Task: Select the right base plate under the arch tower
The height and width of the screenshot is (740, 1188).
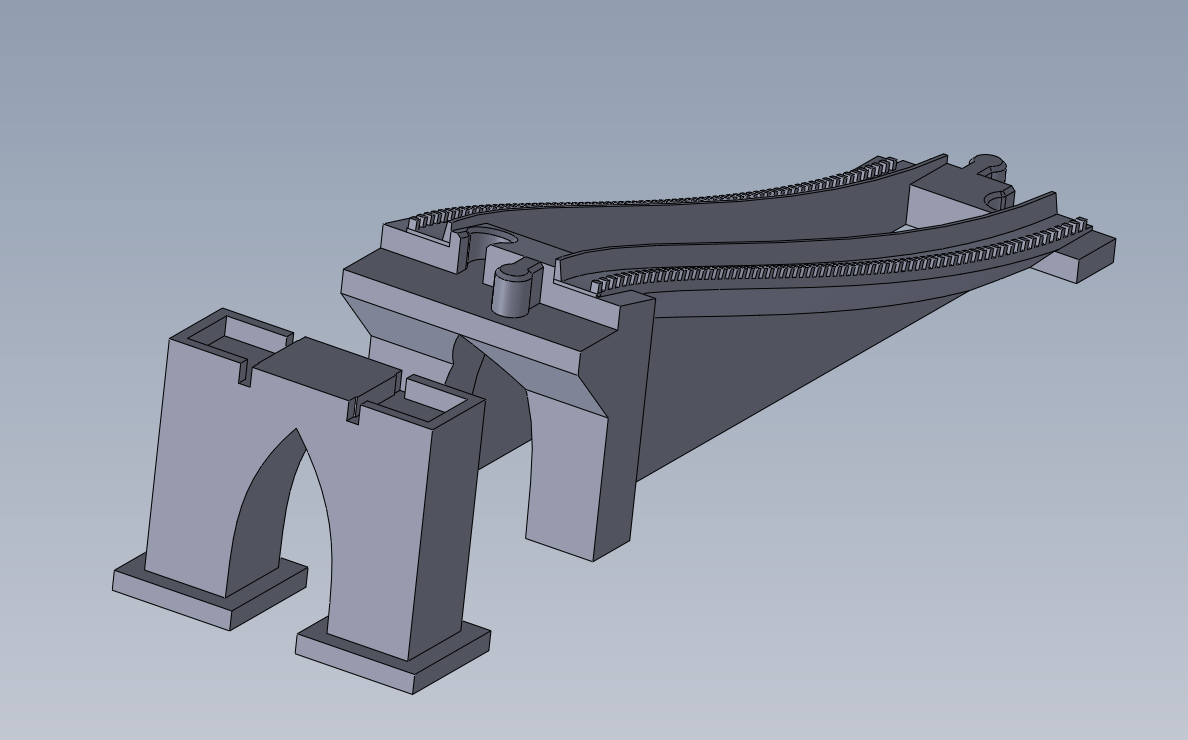Action: pos(394,657)
